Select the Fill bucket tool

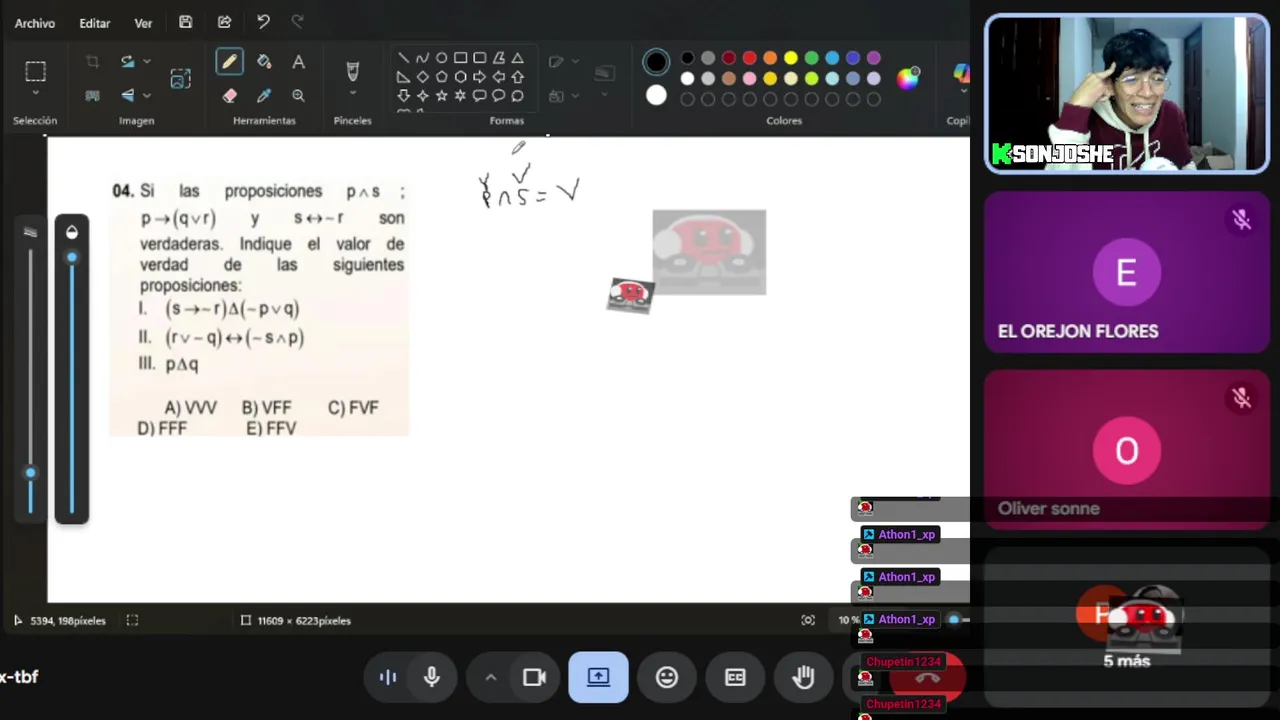pyautogui.click(x=264, y=62)
